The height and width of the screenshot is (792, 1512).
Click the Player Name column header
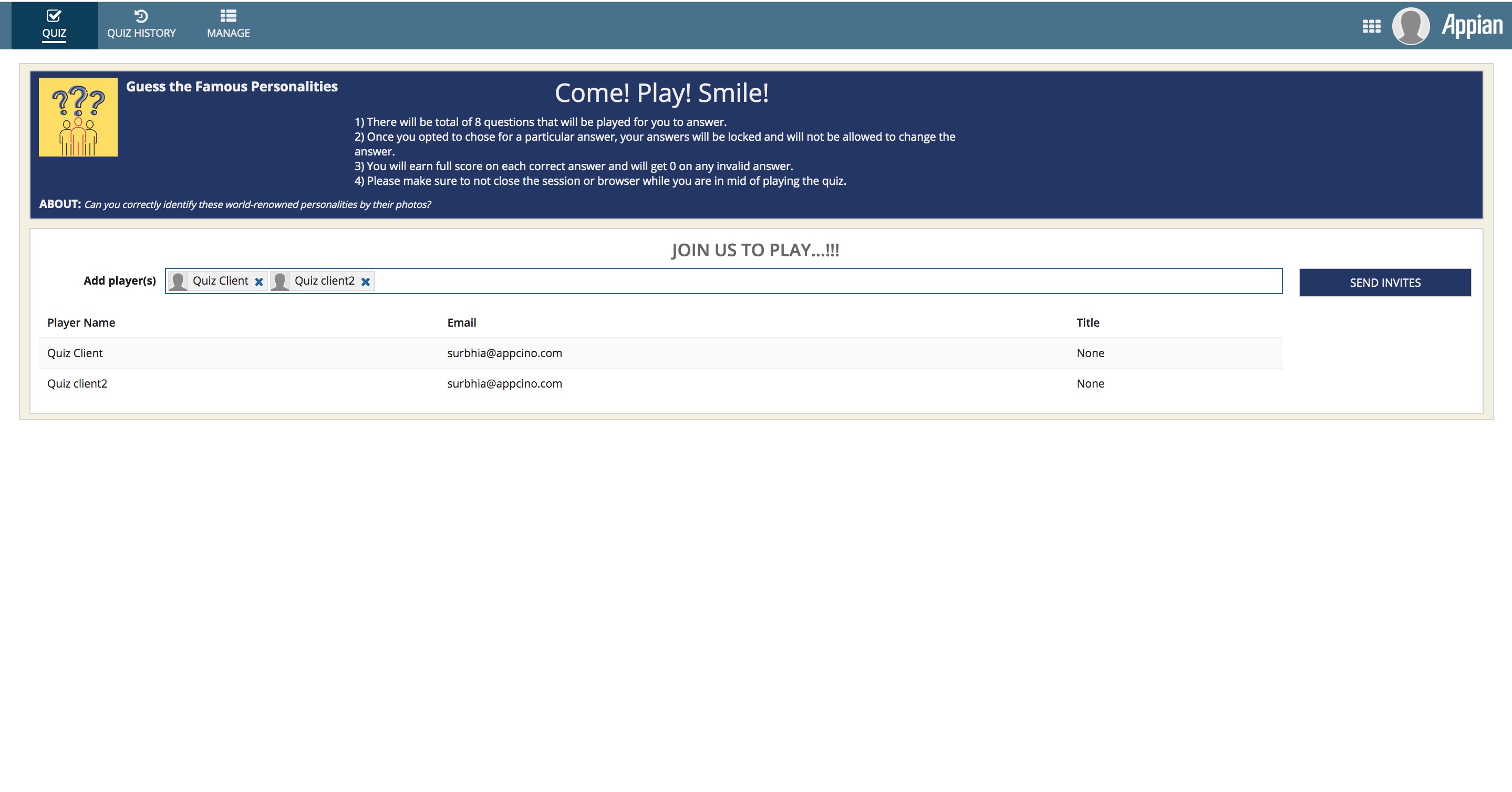click(x=81, y=322)
